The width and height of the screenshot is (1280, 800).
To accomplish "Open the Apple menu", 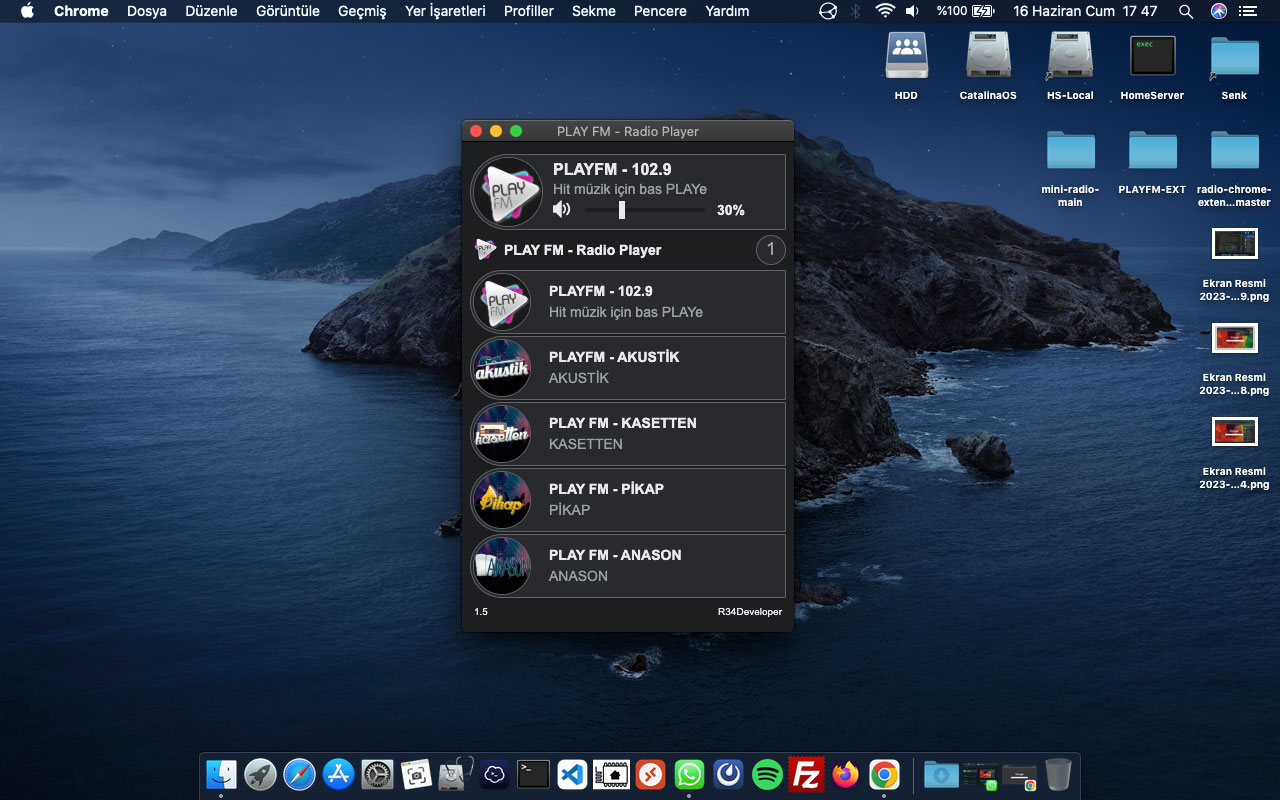I will [27, 11].
